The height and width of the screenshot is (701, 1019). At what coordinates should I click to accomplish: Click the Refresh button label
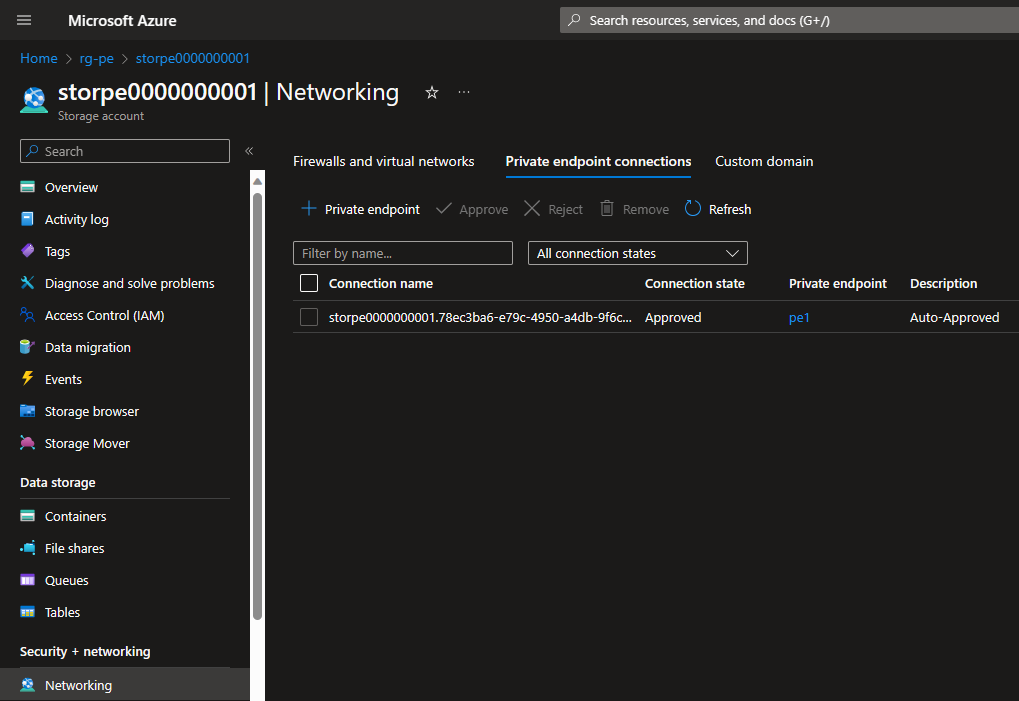tap(730, 209)
